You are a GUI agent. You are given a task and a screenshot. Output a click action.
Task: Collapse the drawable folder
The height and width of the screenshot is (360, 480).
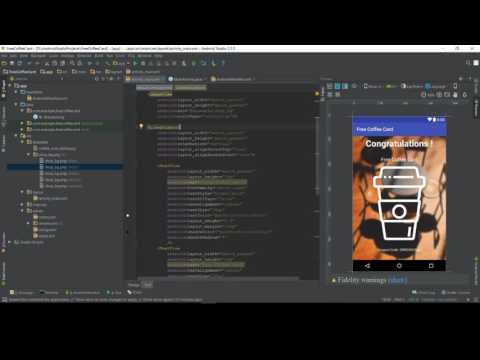[x=22, y=142]
